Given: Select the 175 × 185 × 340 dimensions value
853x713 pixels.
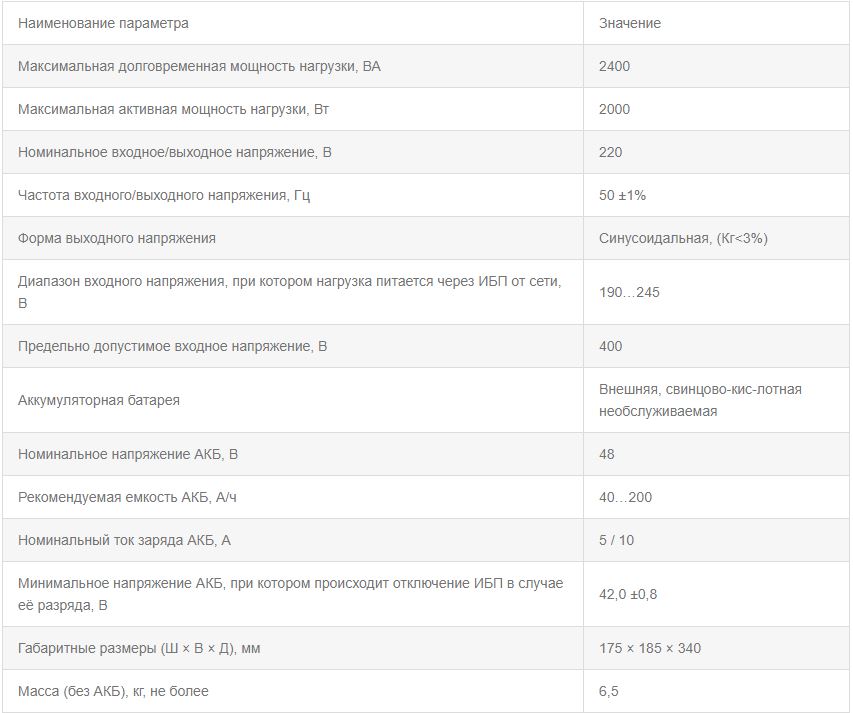Looking at the screenshot, I should (x=650, y=648).
